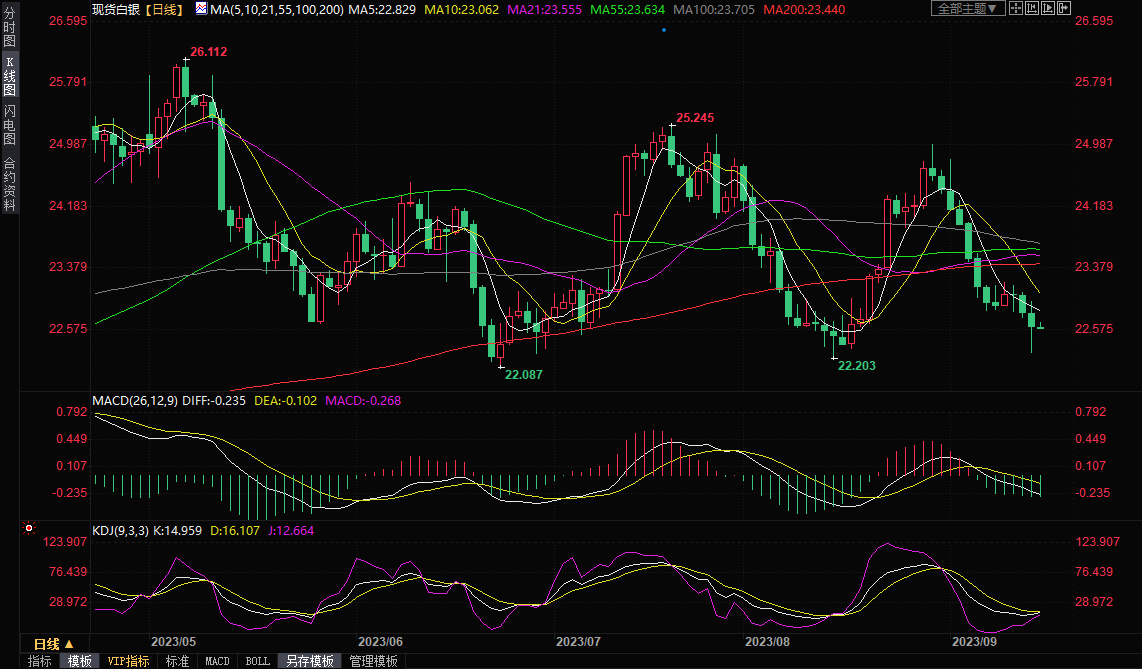Open the 全部主题 dropdown

(966, 9)
